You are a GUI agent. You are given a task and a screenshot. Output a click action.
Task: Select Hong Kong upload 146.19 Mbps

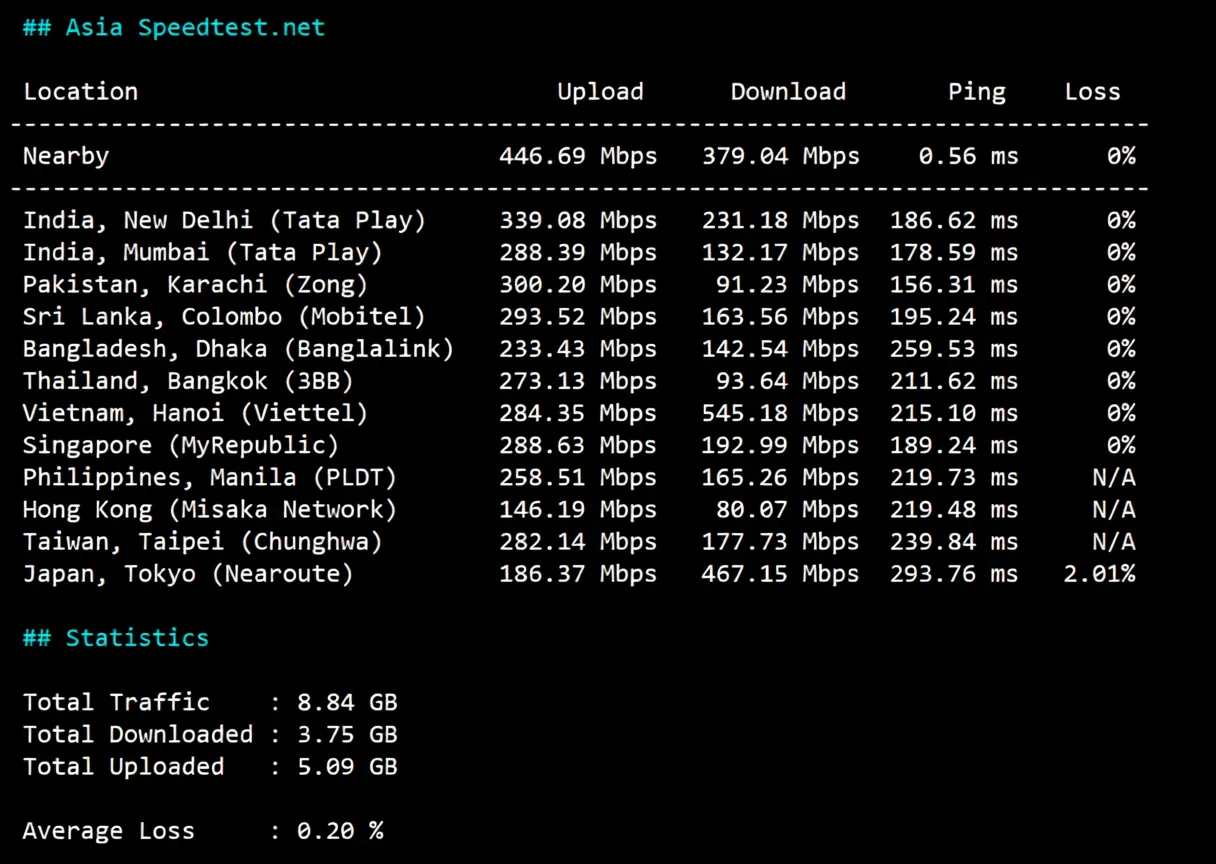pyautogui.click(x=578, y=510)
